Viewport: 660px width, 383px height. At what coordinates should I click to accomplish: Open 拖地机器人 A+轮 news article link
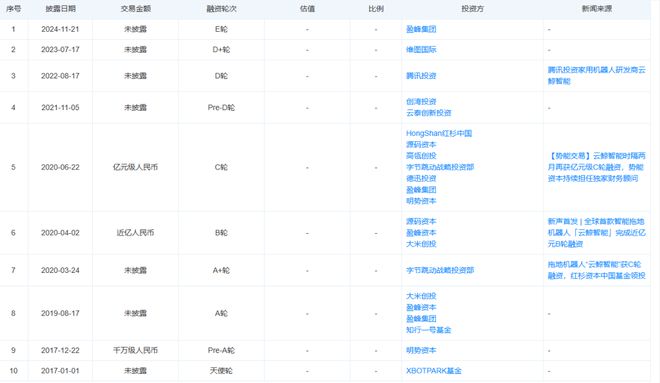click(596, 270)
